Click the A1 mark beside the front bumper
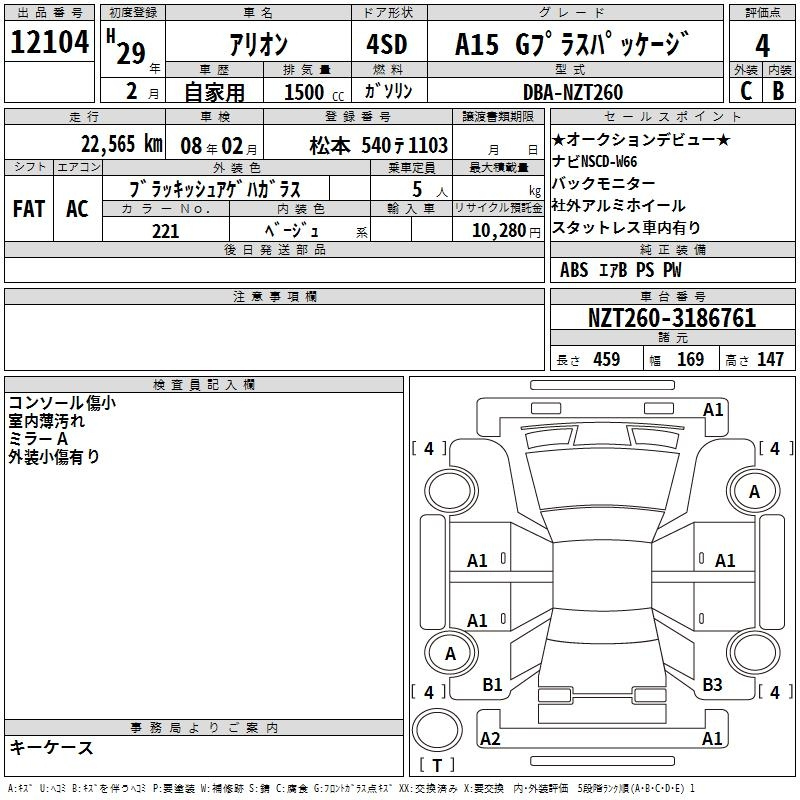Viewport: 800px width, 800px height. coord(713,409)
